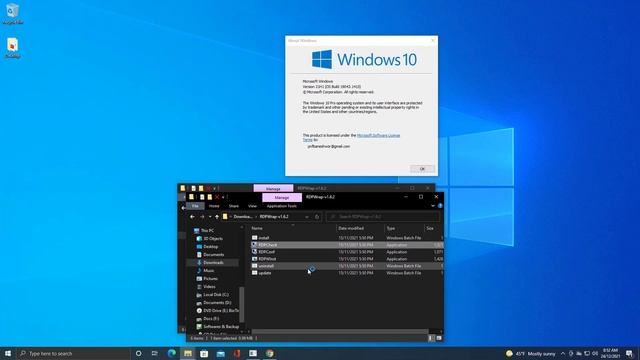This screenshot has width=640, height=360.
Task: Open the Recycle Bin desktop icon
Action: 12,13
